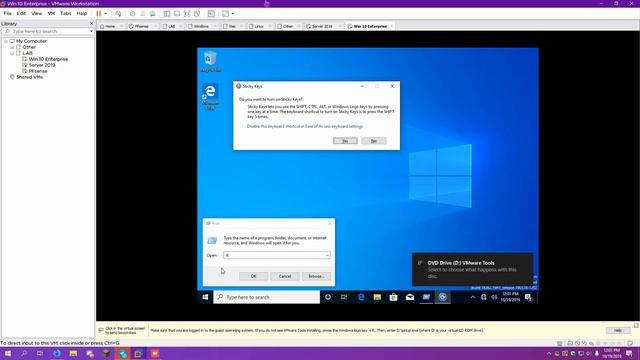640x360 pixels.
Task: Open File Explorer from the guest taskbar
Action: click(x=377, y=297)
